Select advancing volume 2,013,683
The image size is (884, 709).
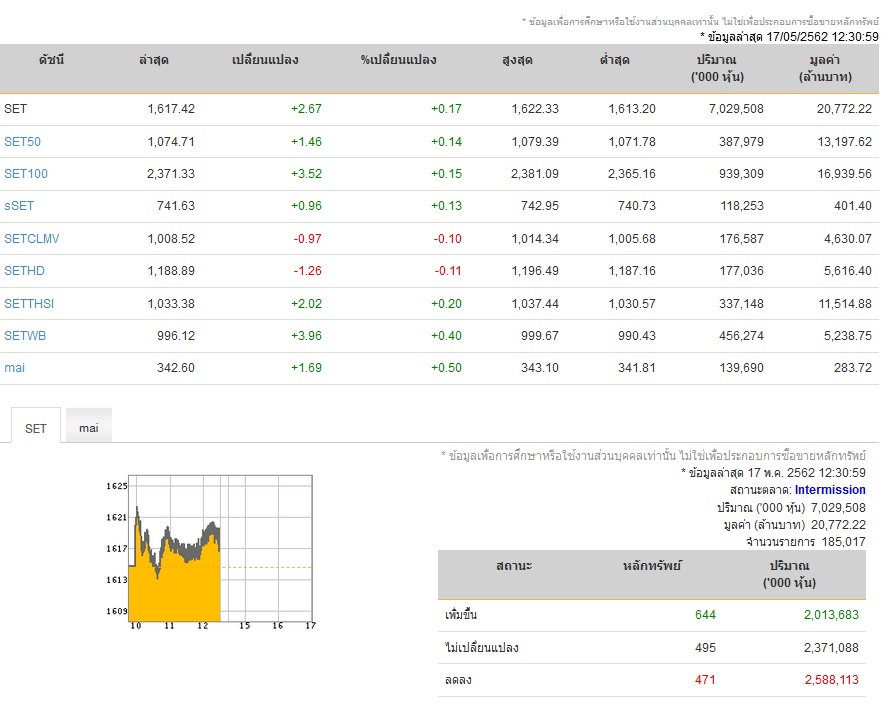click(x=831, y=615)
